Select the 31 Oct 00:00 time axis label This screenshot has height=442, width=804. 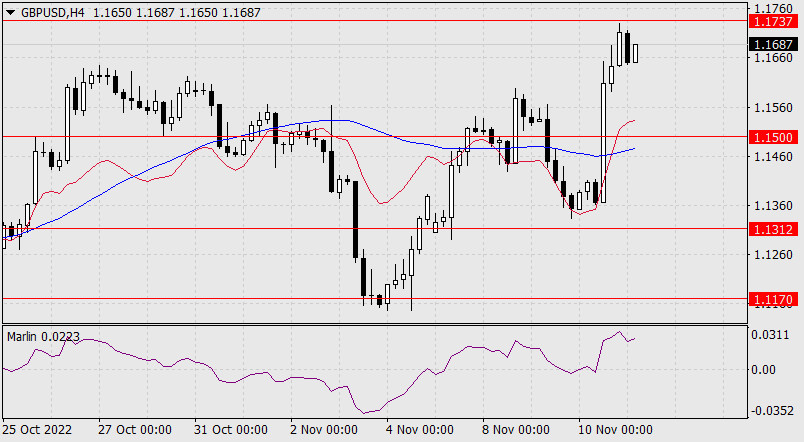(x=231, y=430)
